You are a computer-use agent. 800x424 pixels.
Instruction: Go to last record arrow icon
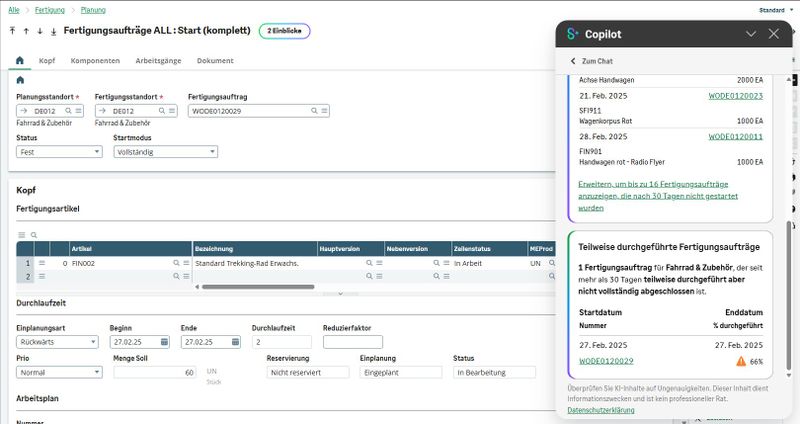tap(53, 31)
